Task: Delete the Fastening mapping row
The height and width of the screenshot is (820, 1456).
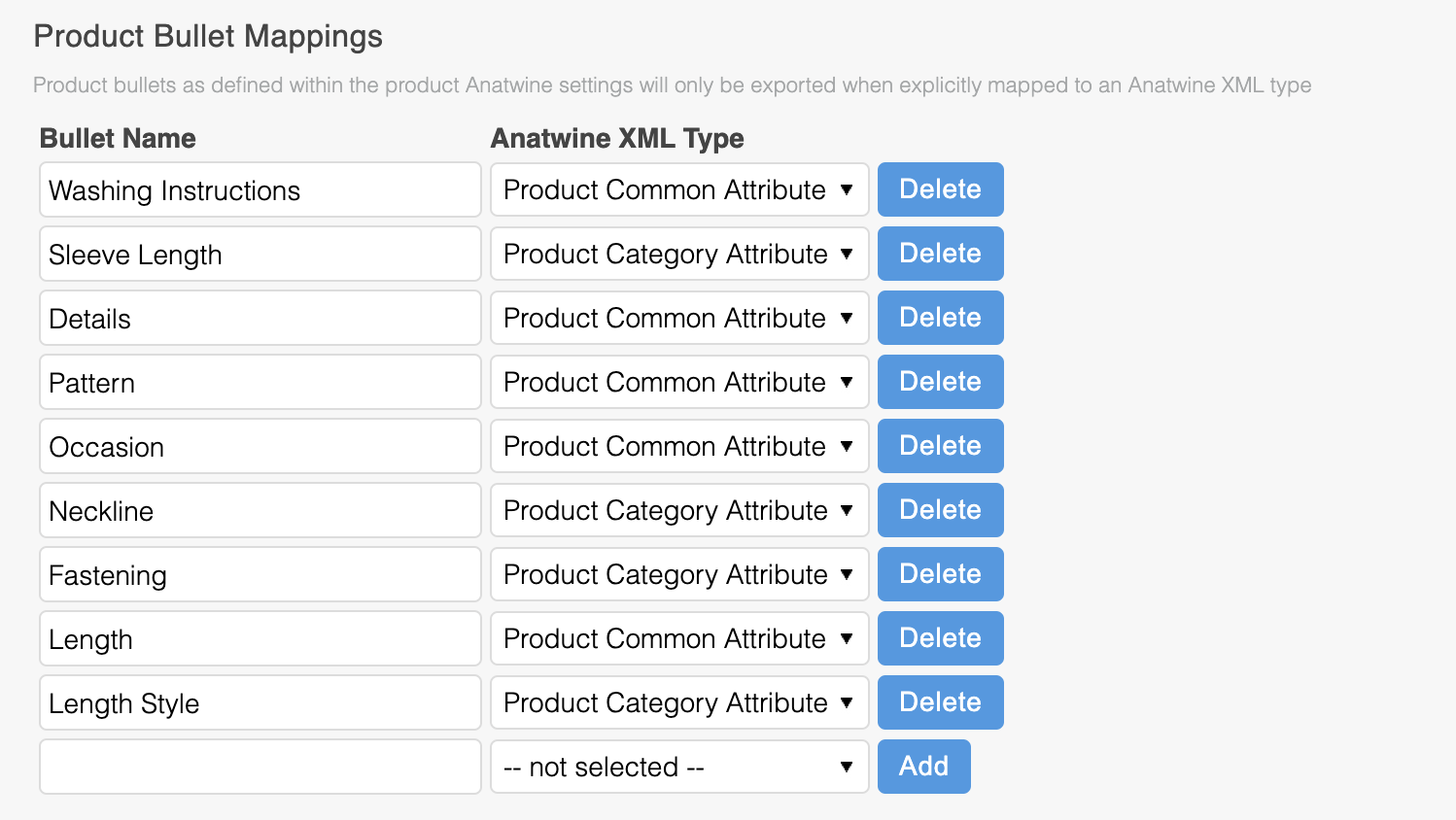Action: pyautogui.click(x=940, y=574)
